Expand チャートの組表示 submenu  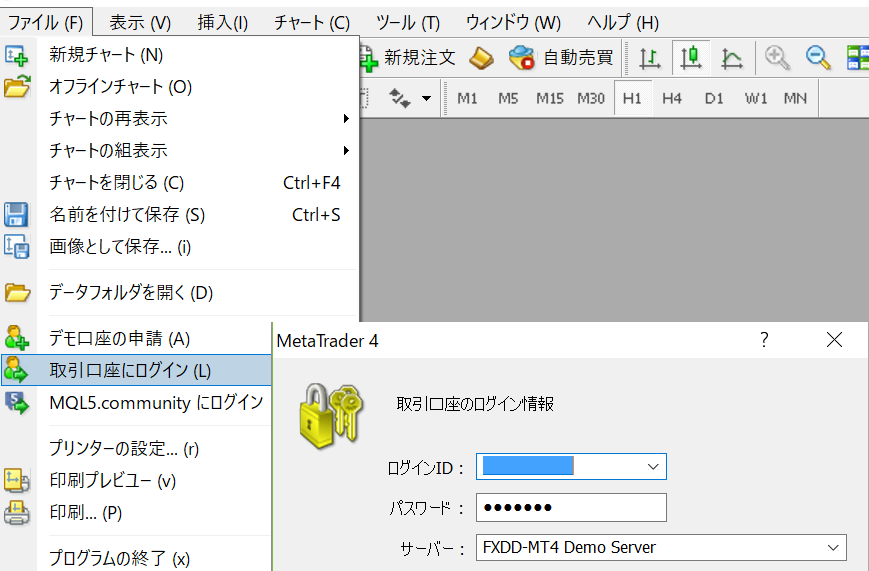click(x=180, y=150)
